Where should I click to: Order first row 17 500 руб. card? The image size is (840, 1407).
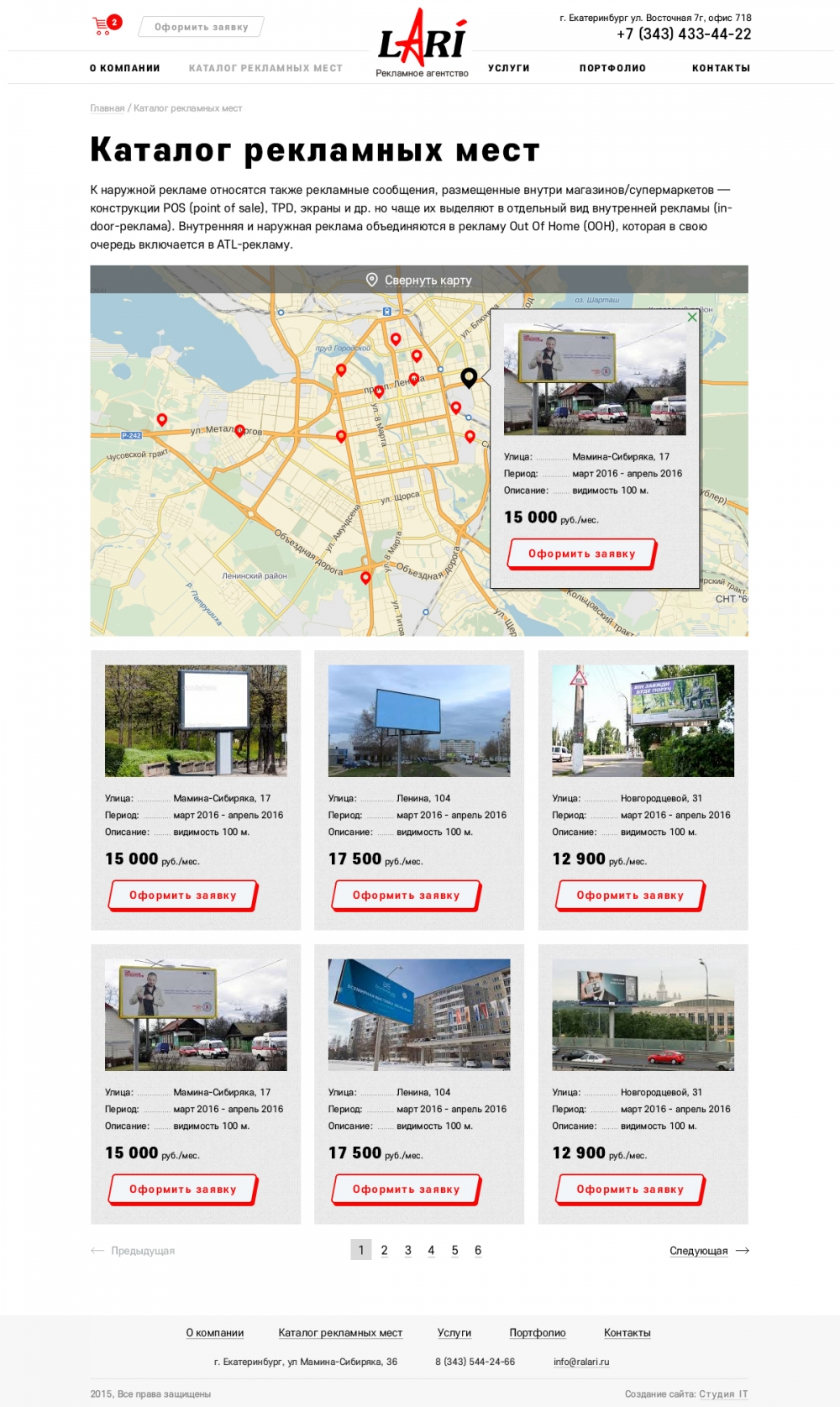coord(407,895)
